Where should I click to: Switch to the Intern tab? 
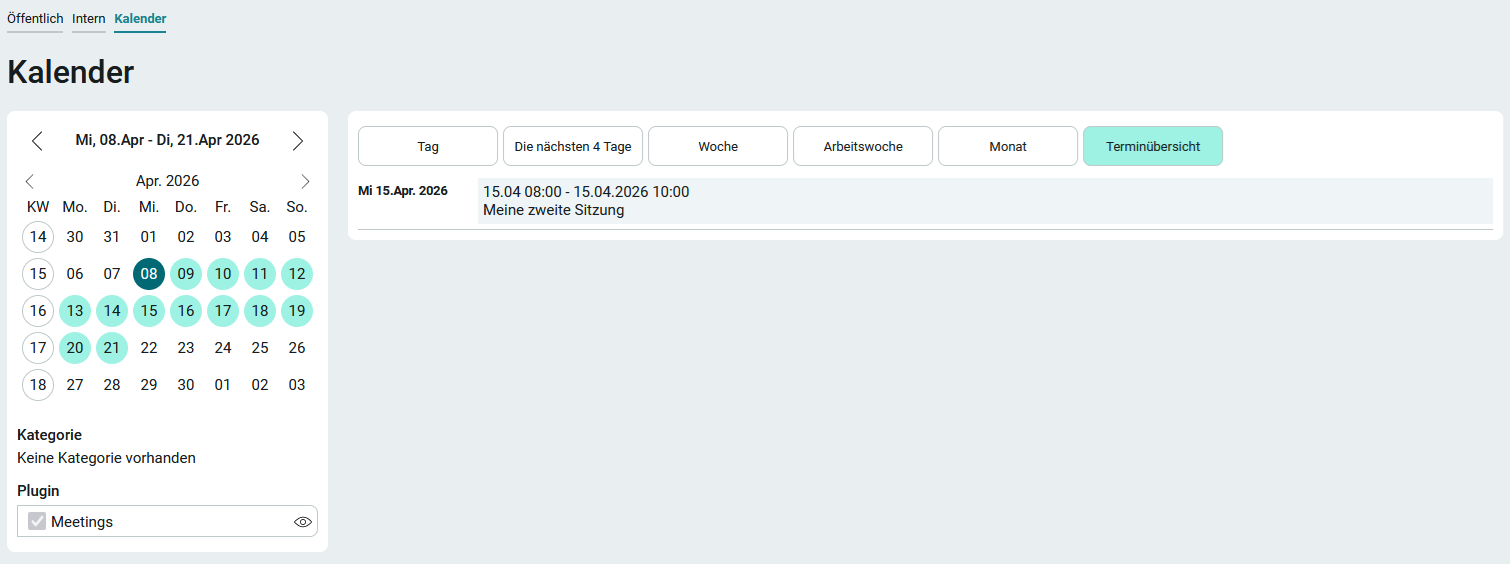89,19
